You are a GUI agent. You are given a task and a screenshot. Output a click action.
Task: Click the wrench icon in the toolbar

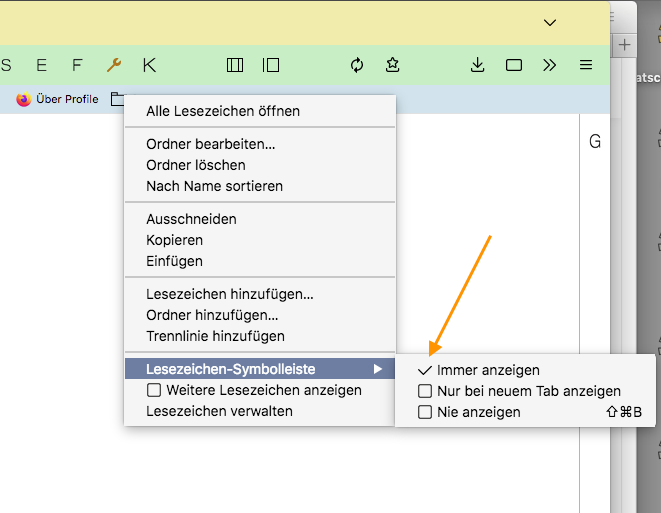(x=114, y=65)
